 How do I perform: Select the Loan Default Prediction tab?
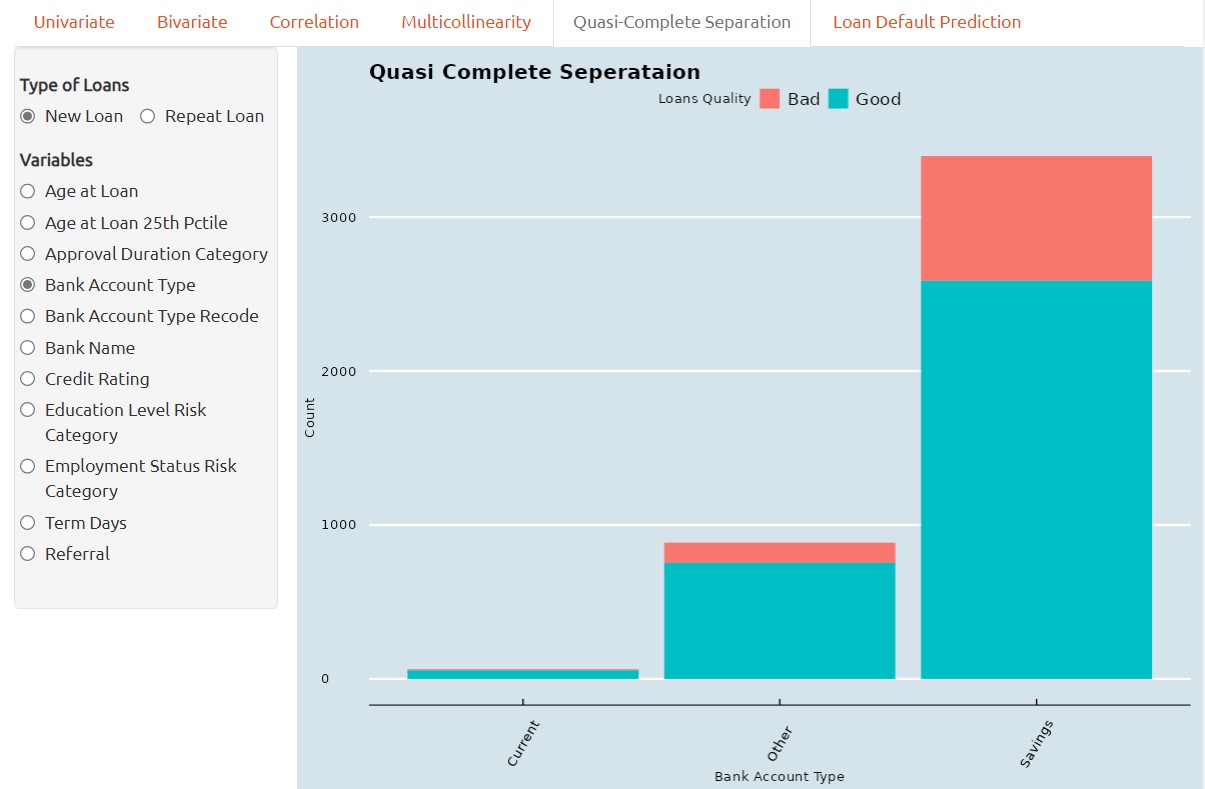[926, 22]
